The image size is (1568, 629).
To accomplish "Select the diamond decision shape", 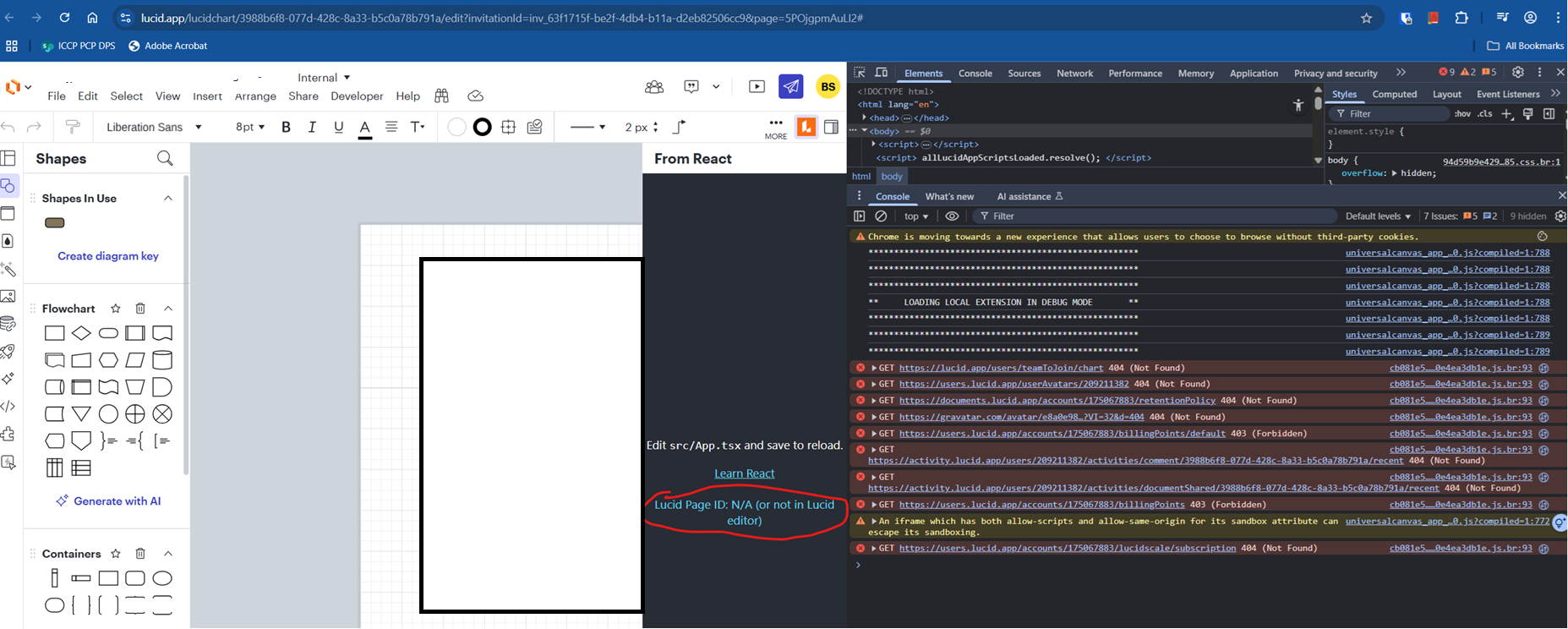I will coord(81,333).
